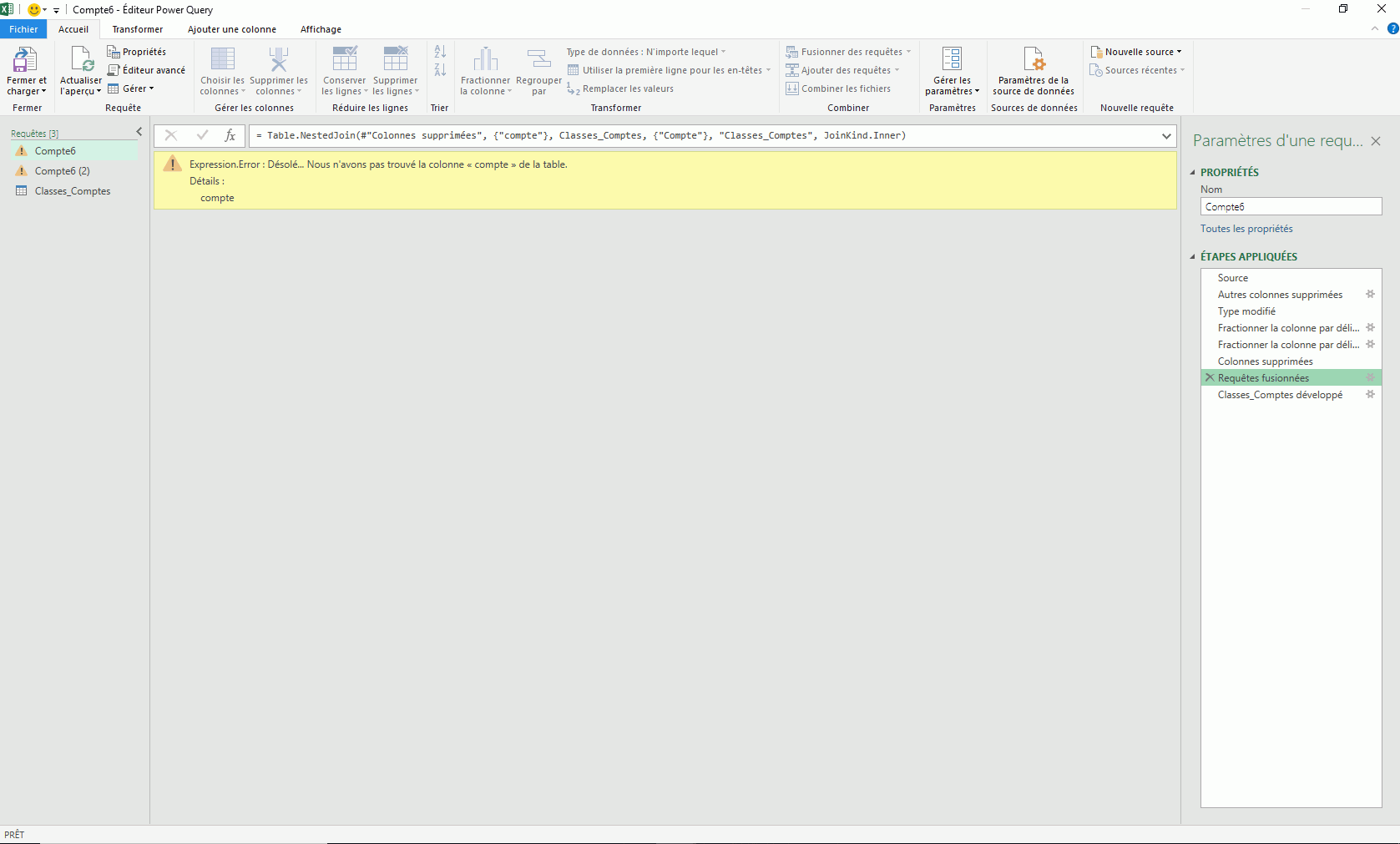Click the Actualiser l'aperçu icon

pyautogui.click(x=81, y=60)
